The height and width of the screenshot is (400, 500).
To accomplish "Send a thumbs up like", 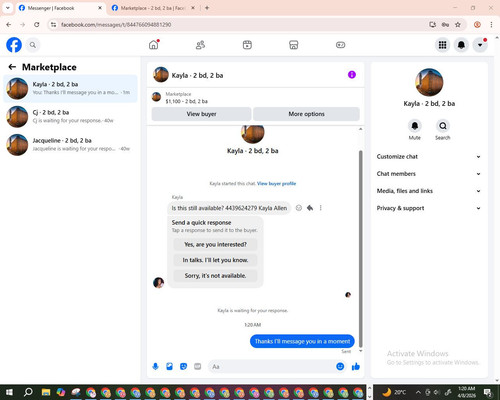I will [x=356, y=367].
